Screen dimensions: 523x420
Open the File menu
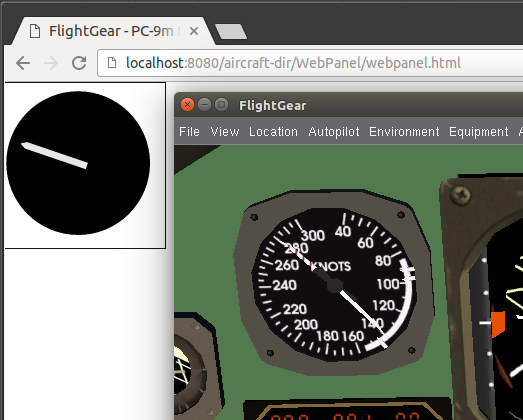(x=189, y=131)
